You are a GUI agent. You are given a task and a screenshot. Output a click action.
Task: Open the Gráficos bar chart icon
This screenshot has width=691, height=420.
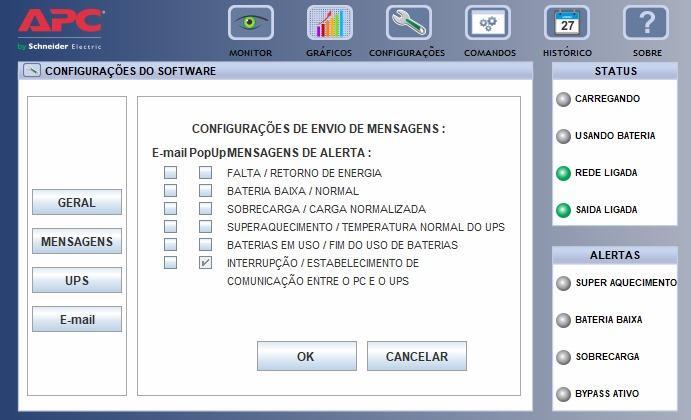click(x=330, y=23)
